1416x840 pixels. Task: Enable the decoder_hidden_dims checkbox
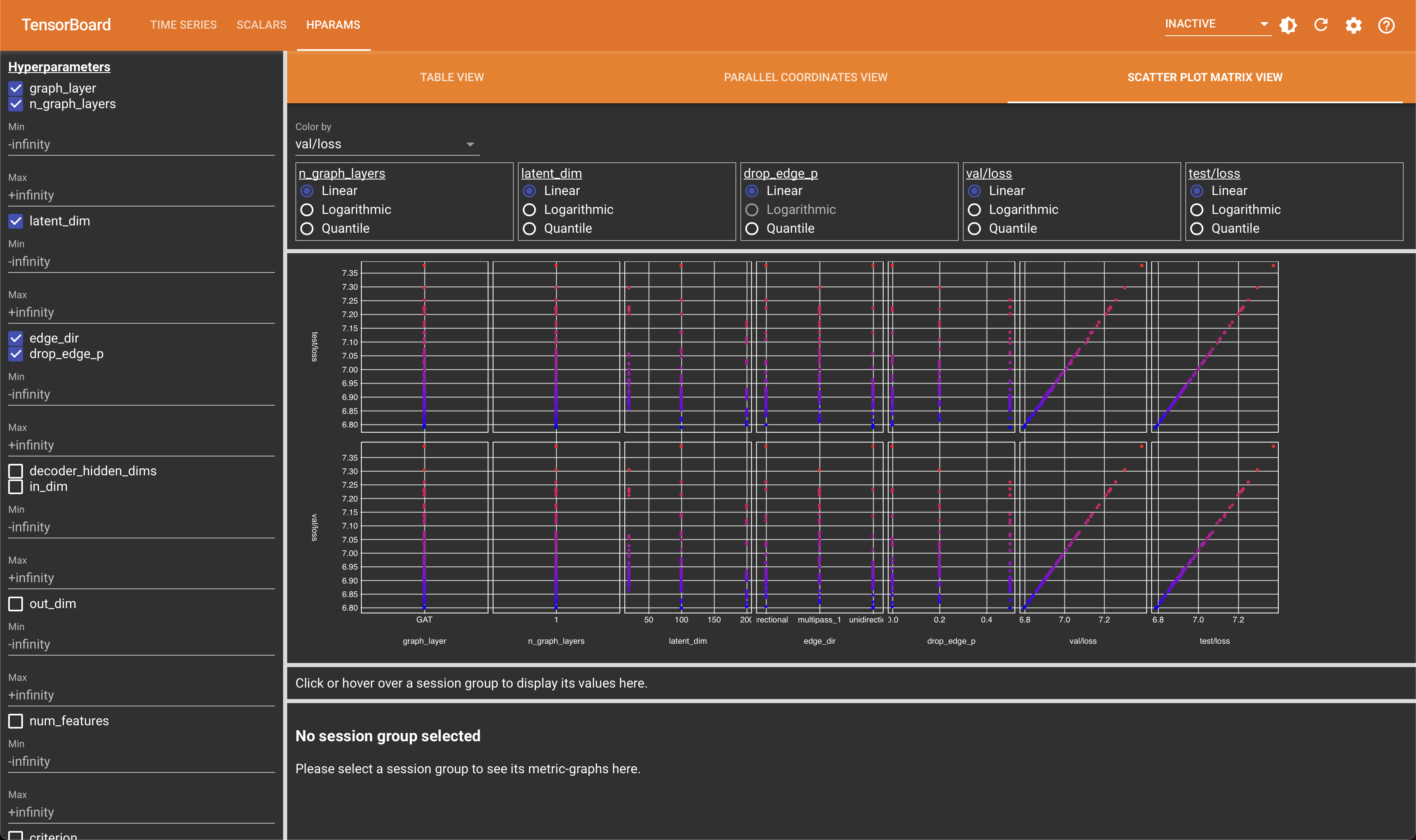point(16,471)
